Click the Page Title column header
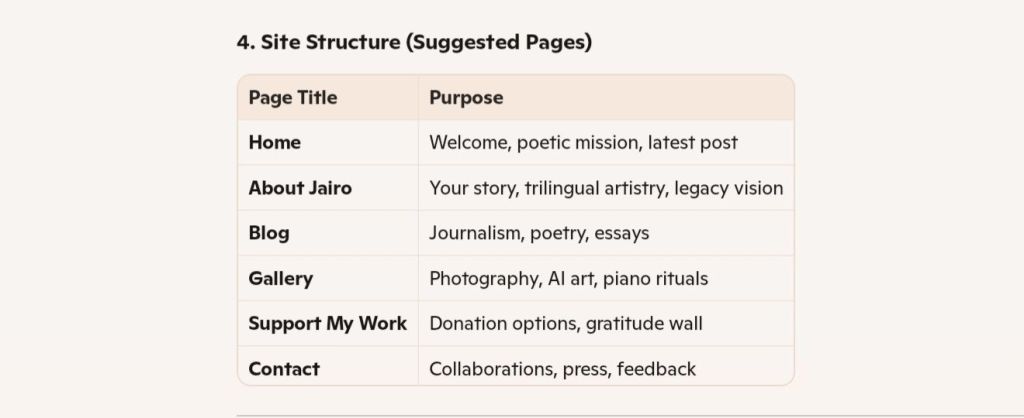Screen dimensions: 1024x418 point(293,98)
